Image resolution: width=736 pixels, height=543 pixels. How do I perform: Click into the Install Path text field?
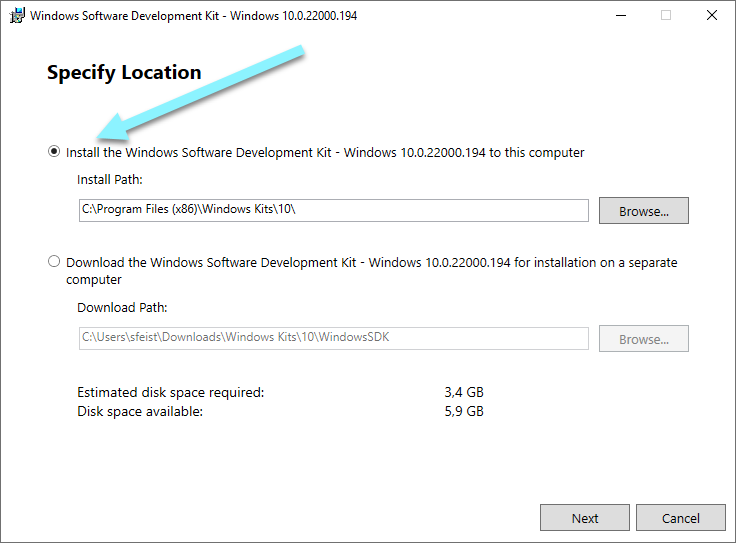333,210
